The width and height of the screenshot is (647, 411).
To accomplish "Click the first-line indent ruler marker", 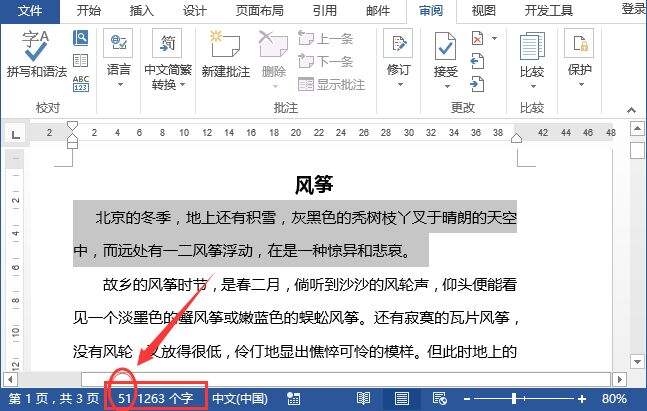I will tap(72, 125).
